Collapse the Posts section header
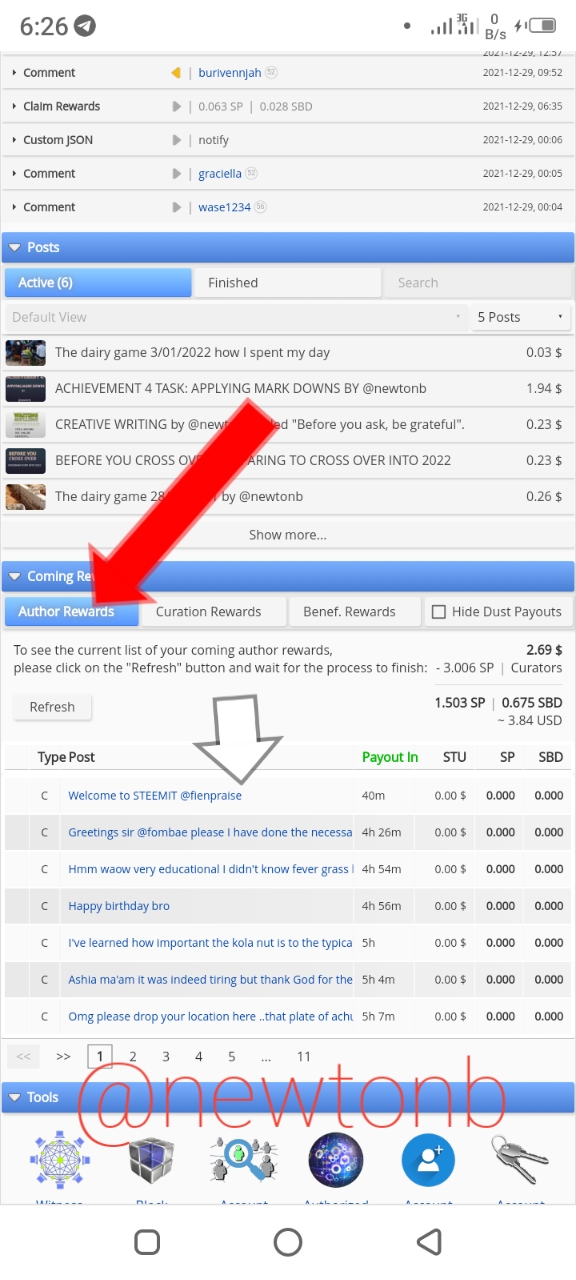 click(x=288, y=247)
